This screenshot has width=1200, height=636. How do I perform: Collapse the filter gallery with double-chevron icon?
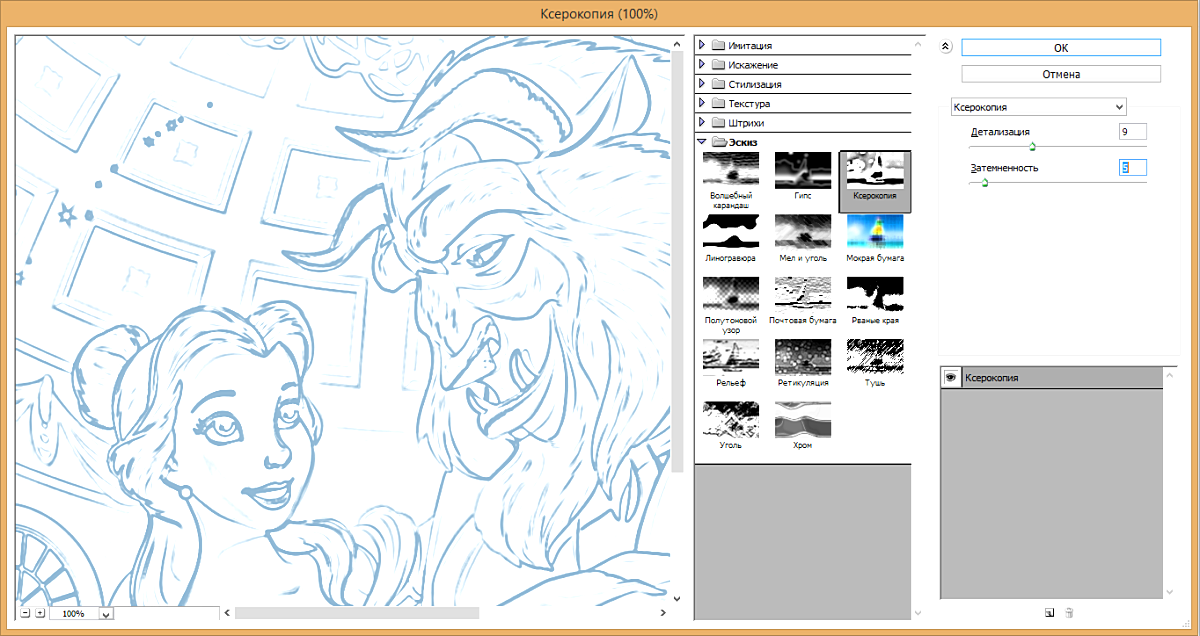946,47
